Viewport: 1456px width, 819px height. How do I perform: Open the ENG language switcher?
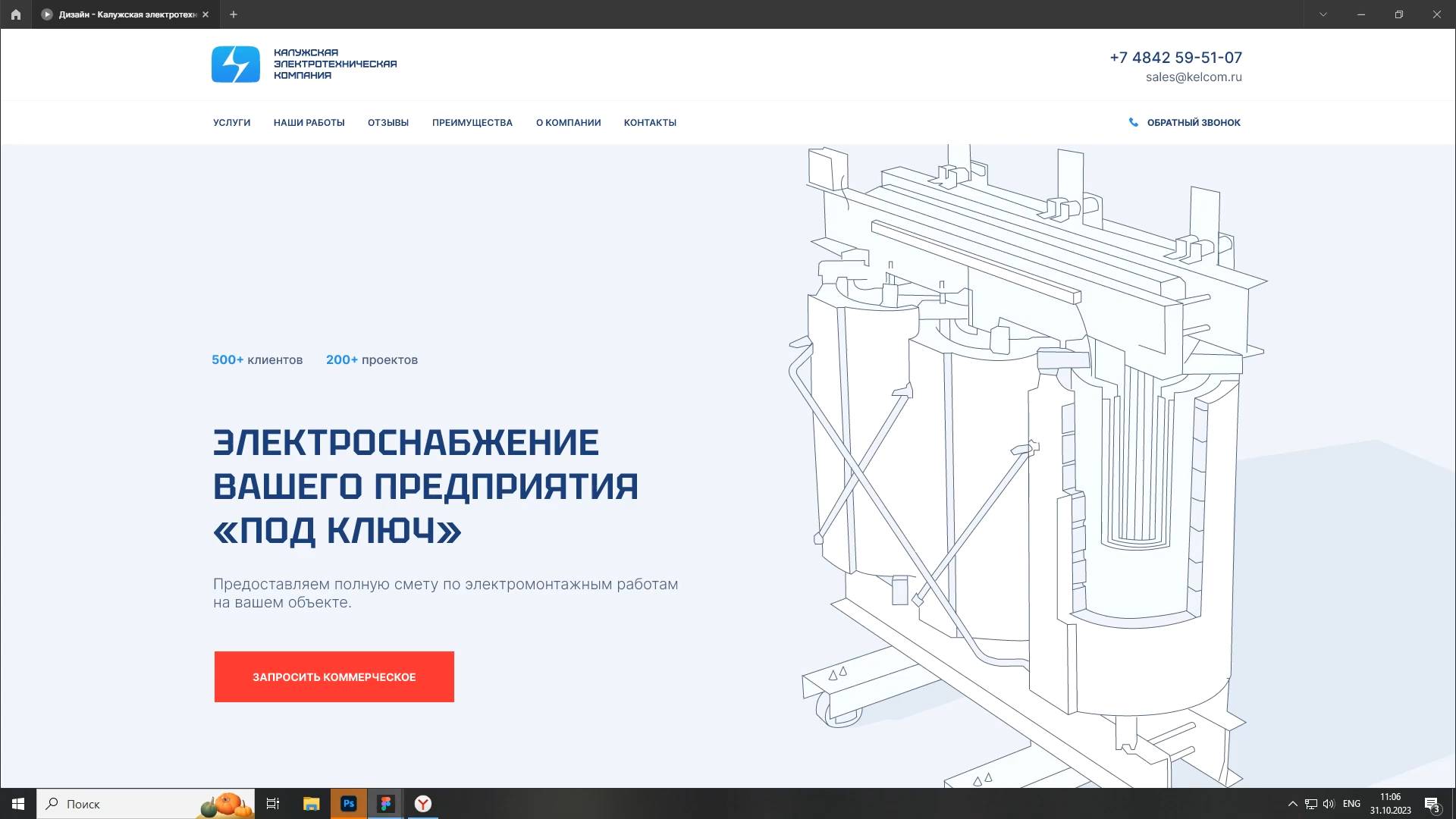click(x=1351, y=804)
